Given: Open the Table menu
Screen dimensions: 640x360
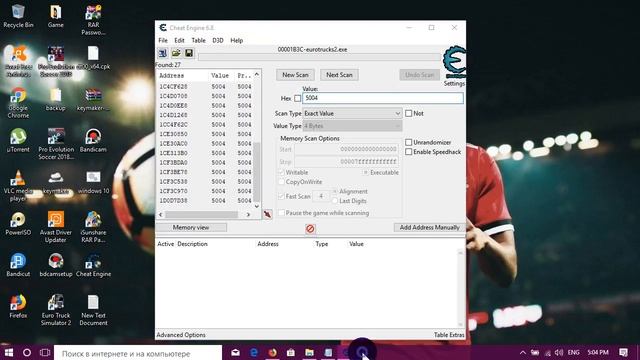Looking at the screenshot, I should click(x=198, y=40).
